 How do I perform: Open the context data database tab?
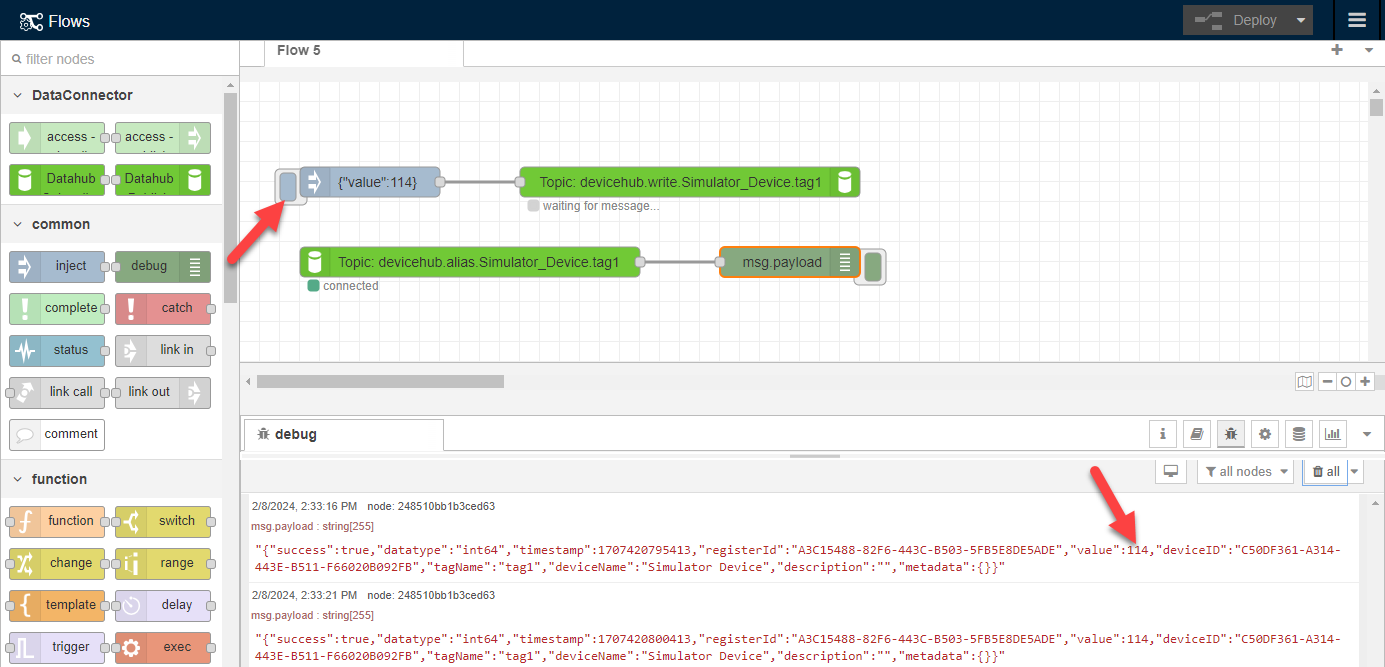(1299, 434)
